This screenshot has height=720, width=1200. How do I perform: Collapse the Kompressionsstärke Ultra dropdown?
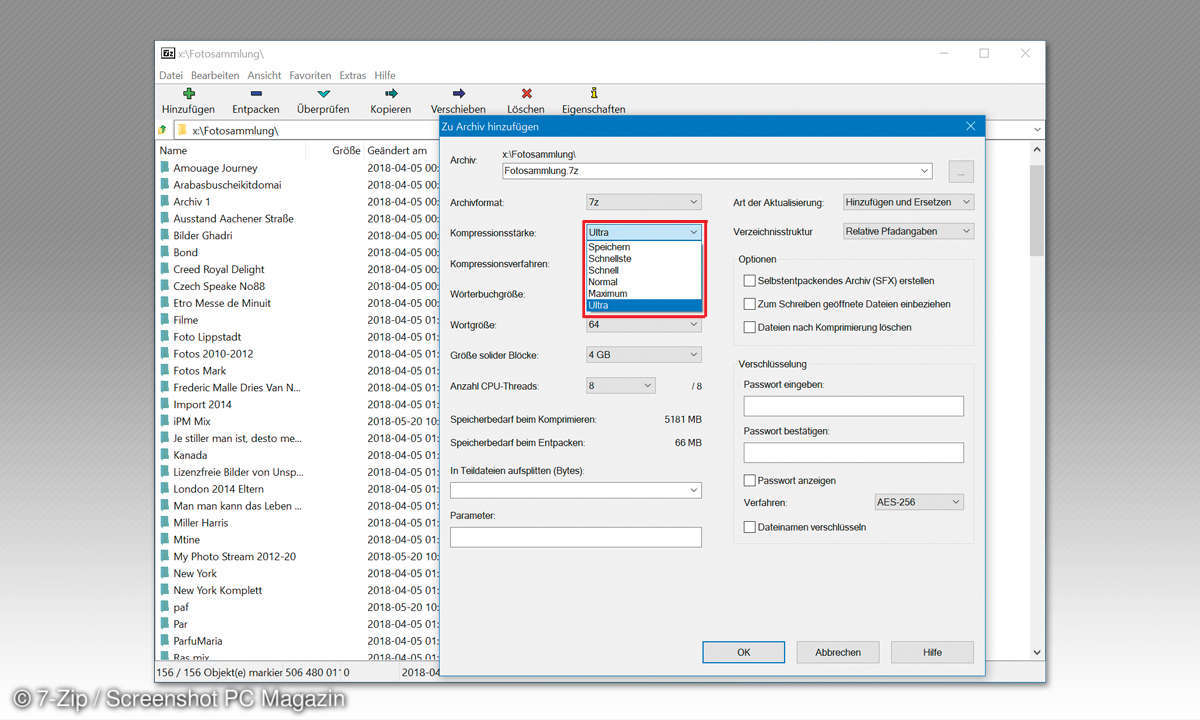coord(643,232)
